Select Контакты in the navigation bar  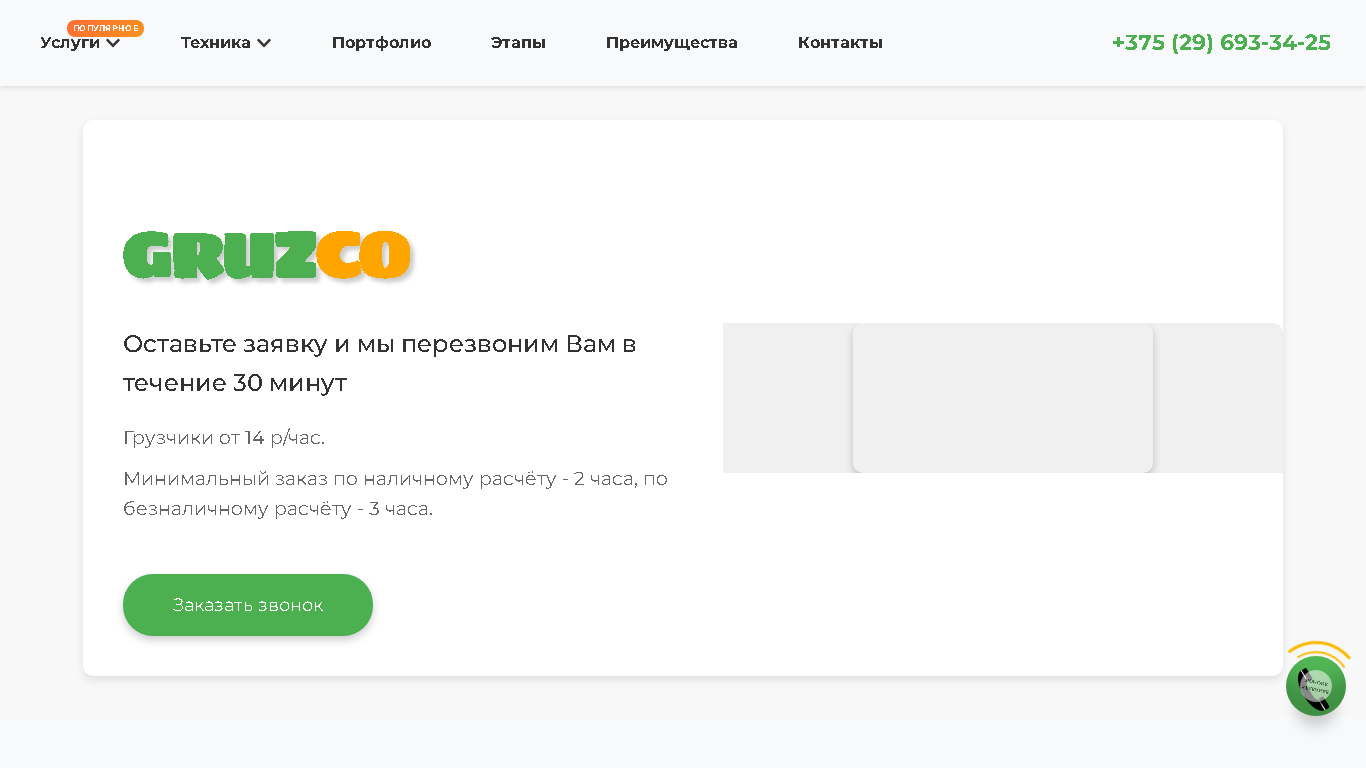pos(840,42)
